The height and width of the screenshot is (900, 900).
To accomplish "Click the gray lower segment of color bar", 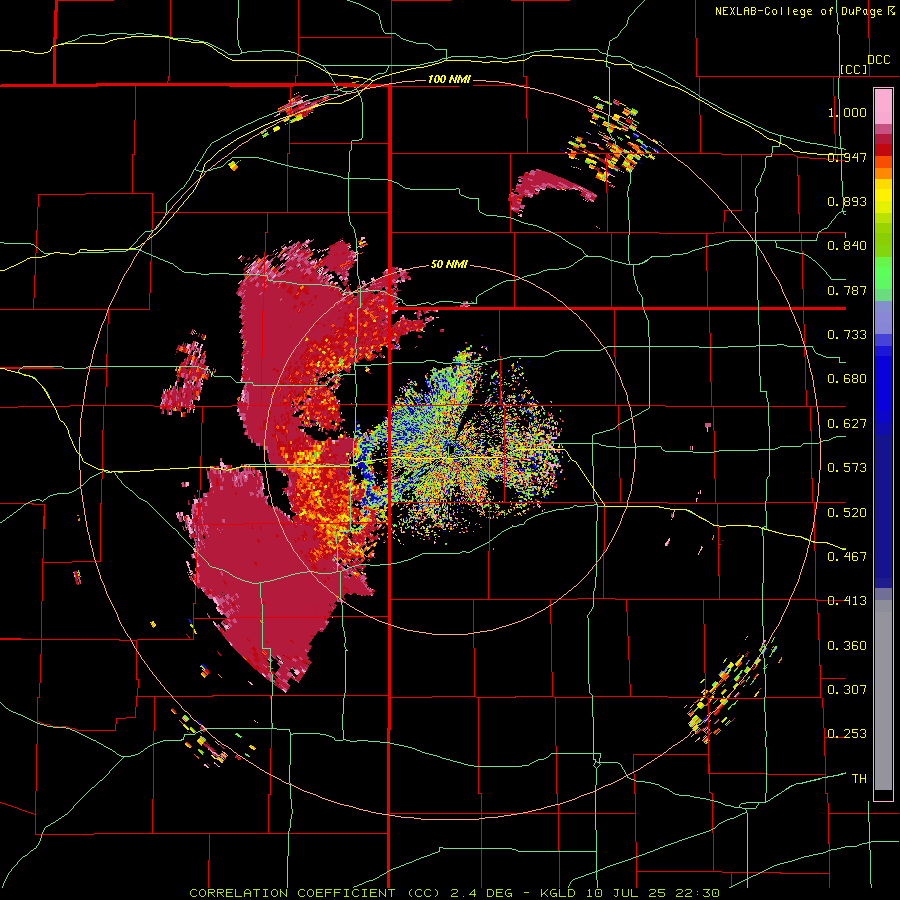I will tap(883, 695).
